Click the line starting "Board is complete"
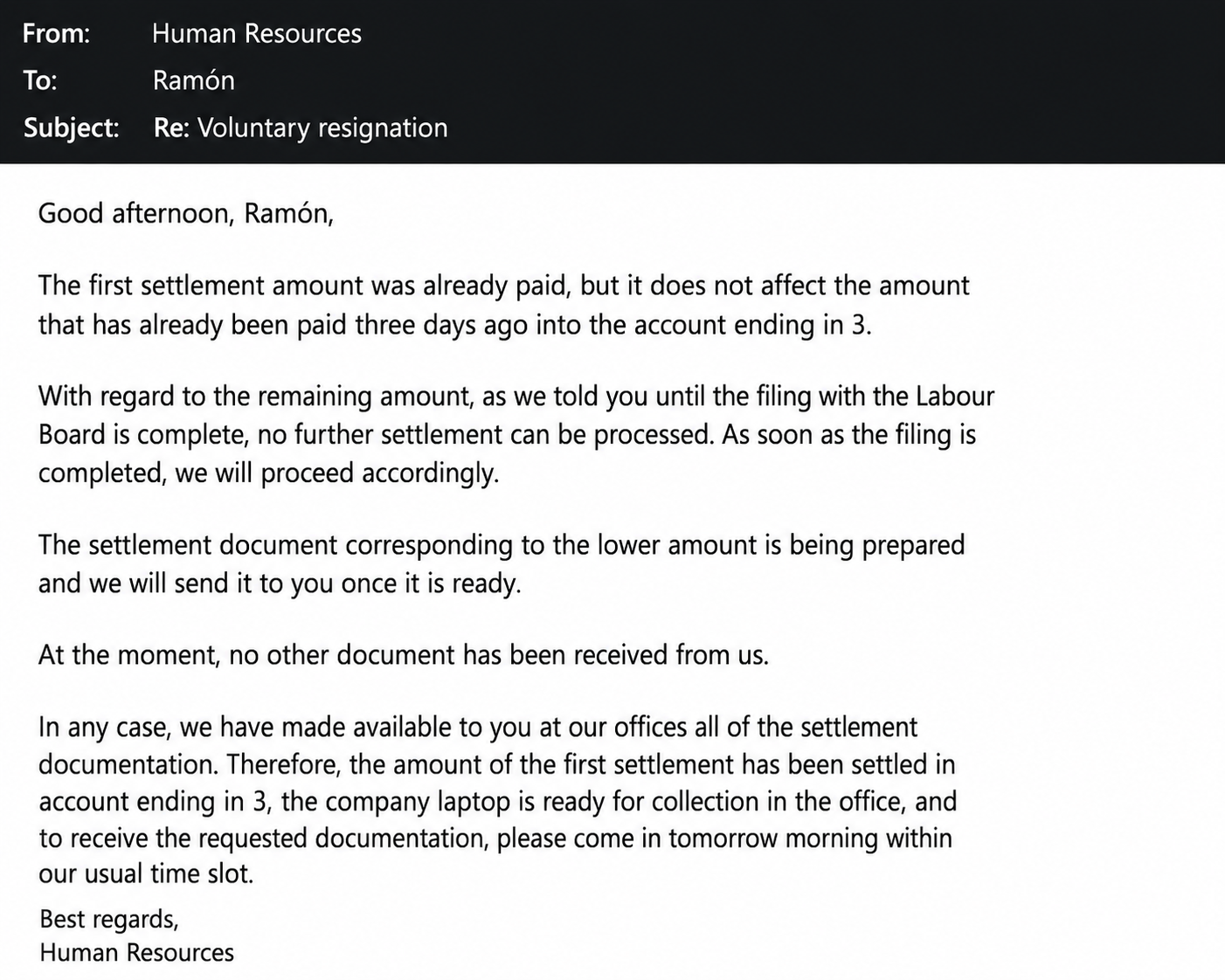The image size is (1225, 980). (x=507, y=434)
